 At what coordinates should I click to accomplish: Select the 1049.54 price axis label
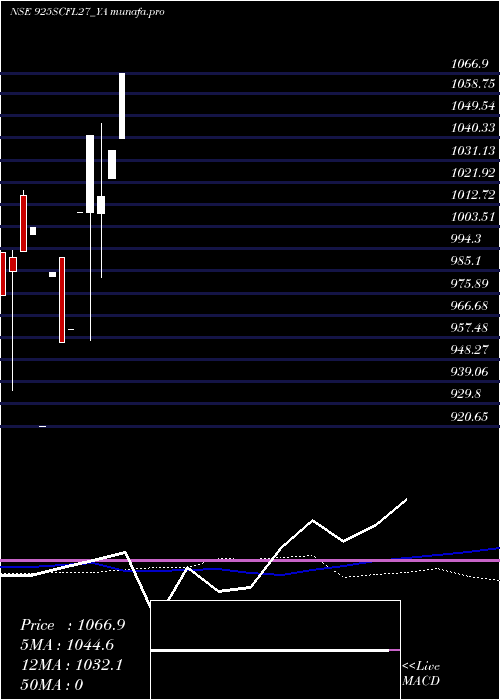point(473,106)
